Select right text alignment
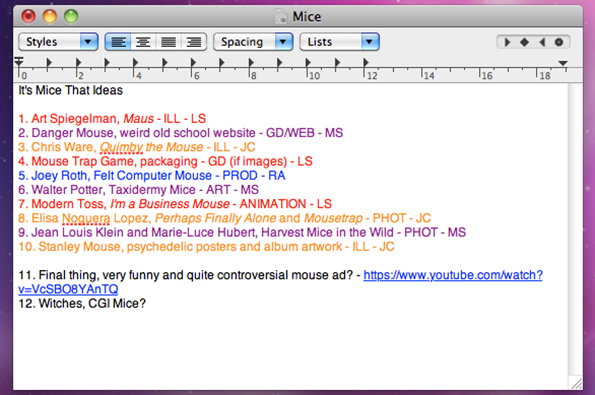 pyautogui.click(x=194, y=42)
